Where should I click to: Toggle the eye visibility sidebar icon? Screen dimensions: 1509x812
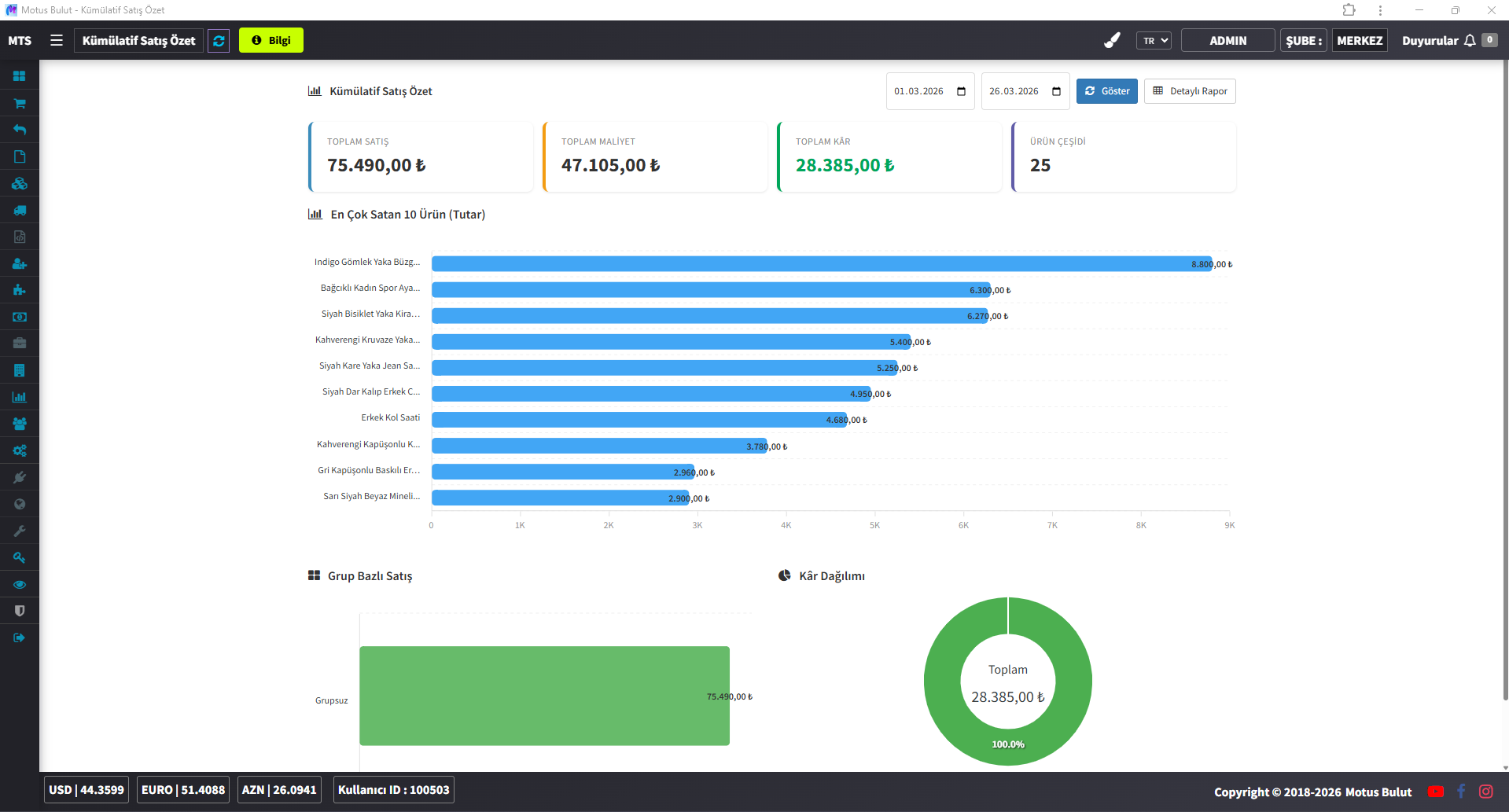[x=20, y=584]
